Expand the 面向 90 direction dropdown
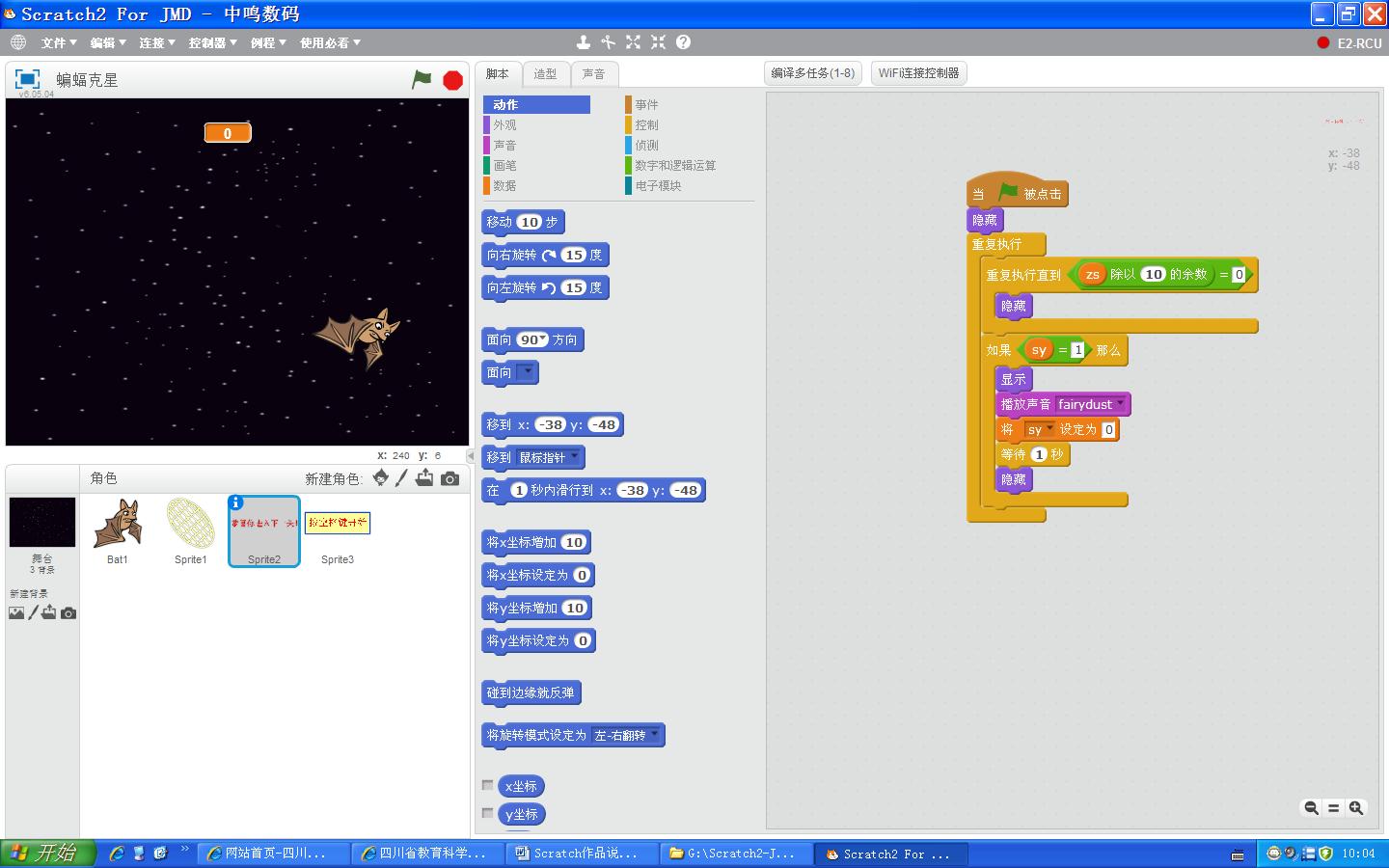 coord(544,339)
